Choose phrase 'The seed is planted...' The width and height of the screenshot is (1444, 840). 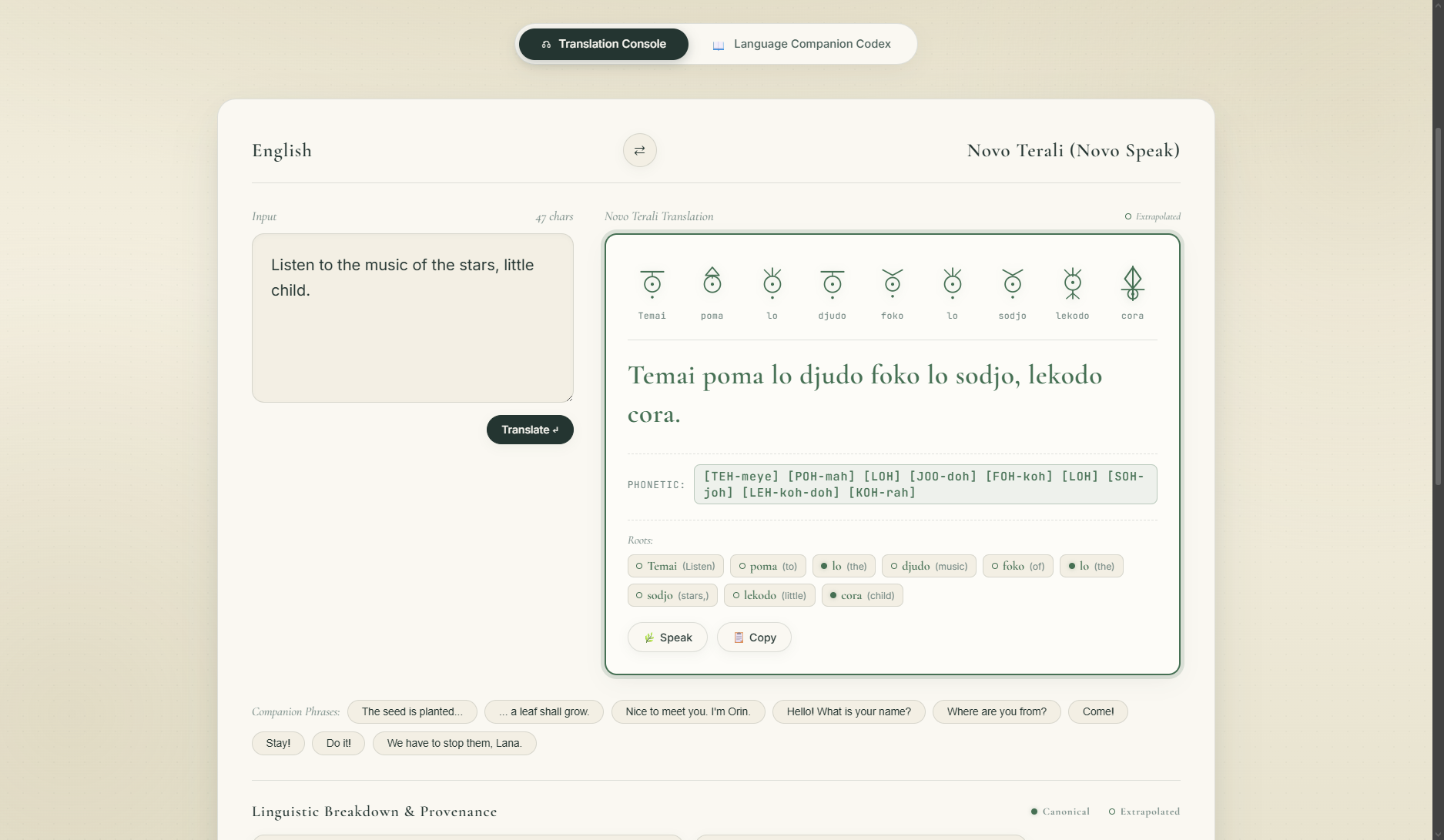tap(412, 711)
